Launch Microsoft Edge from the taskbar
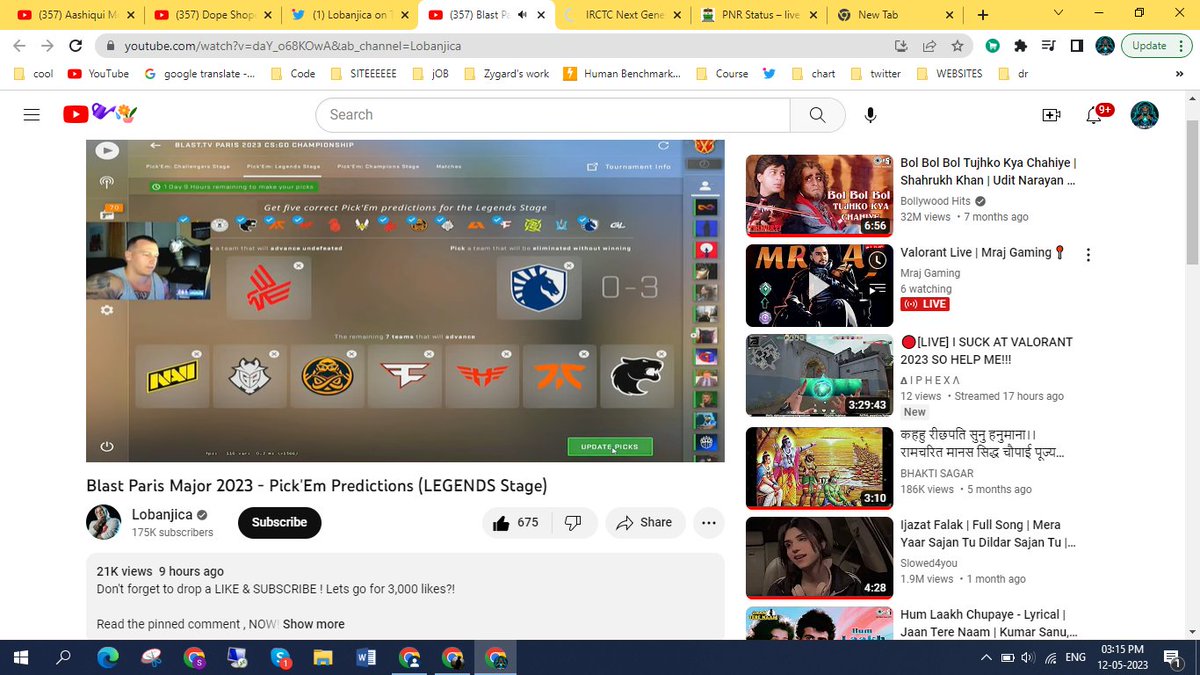1200x675 pixels. pos(108,657)
